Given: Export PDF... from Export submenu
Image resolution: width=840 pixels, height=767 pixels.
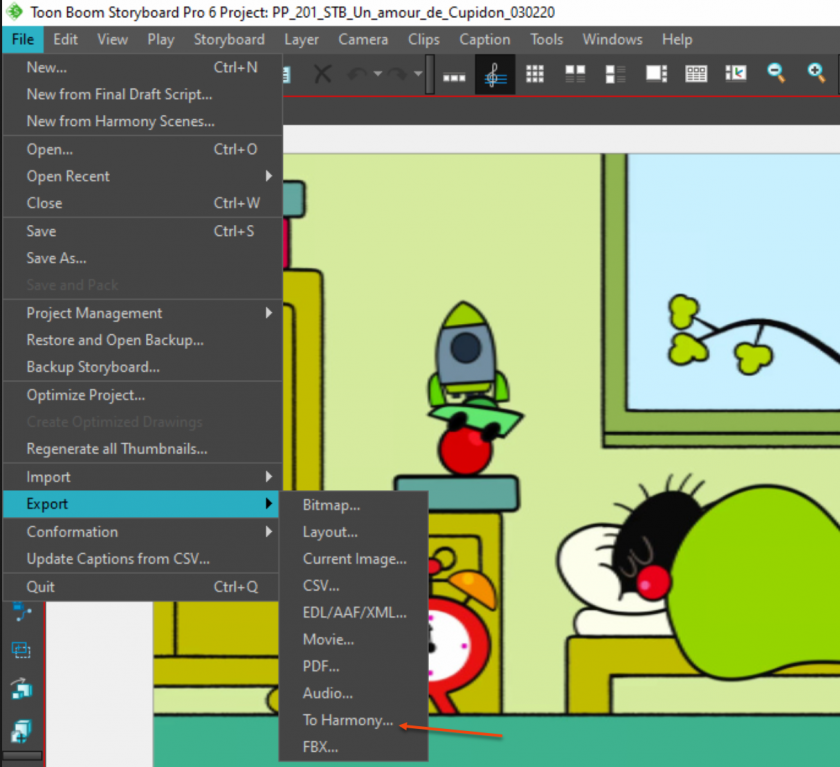Looking at the screenshot, I should point(354,666).
